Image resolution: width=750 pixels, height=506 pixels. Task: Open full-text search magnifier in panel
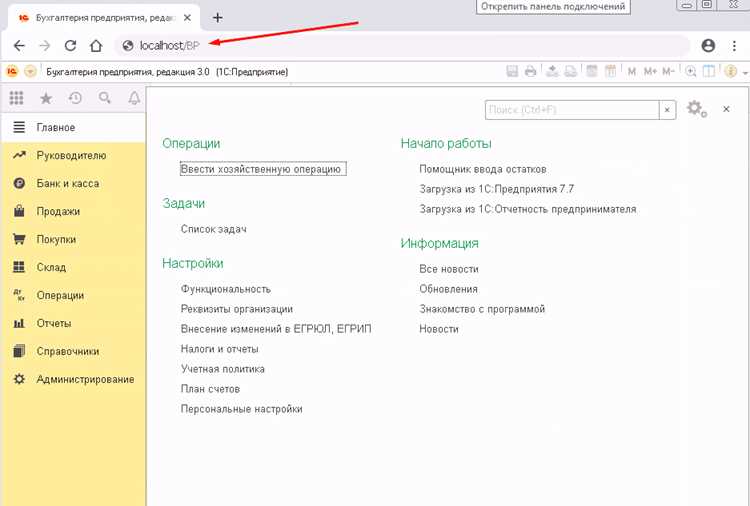tap(104, 98)
